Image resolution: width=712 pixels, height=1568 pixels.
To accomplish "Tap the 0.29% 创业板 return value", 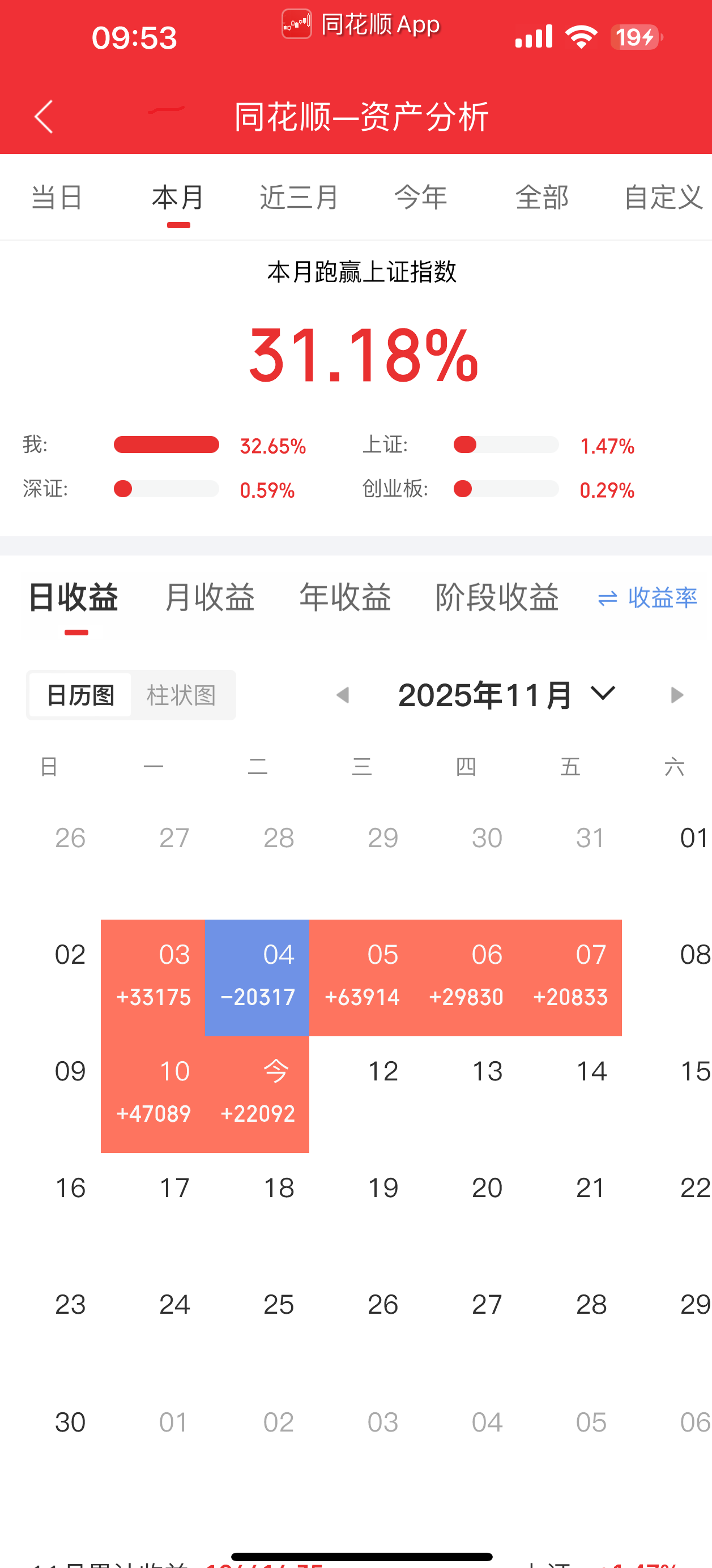I will click(607, 490).
